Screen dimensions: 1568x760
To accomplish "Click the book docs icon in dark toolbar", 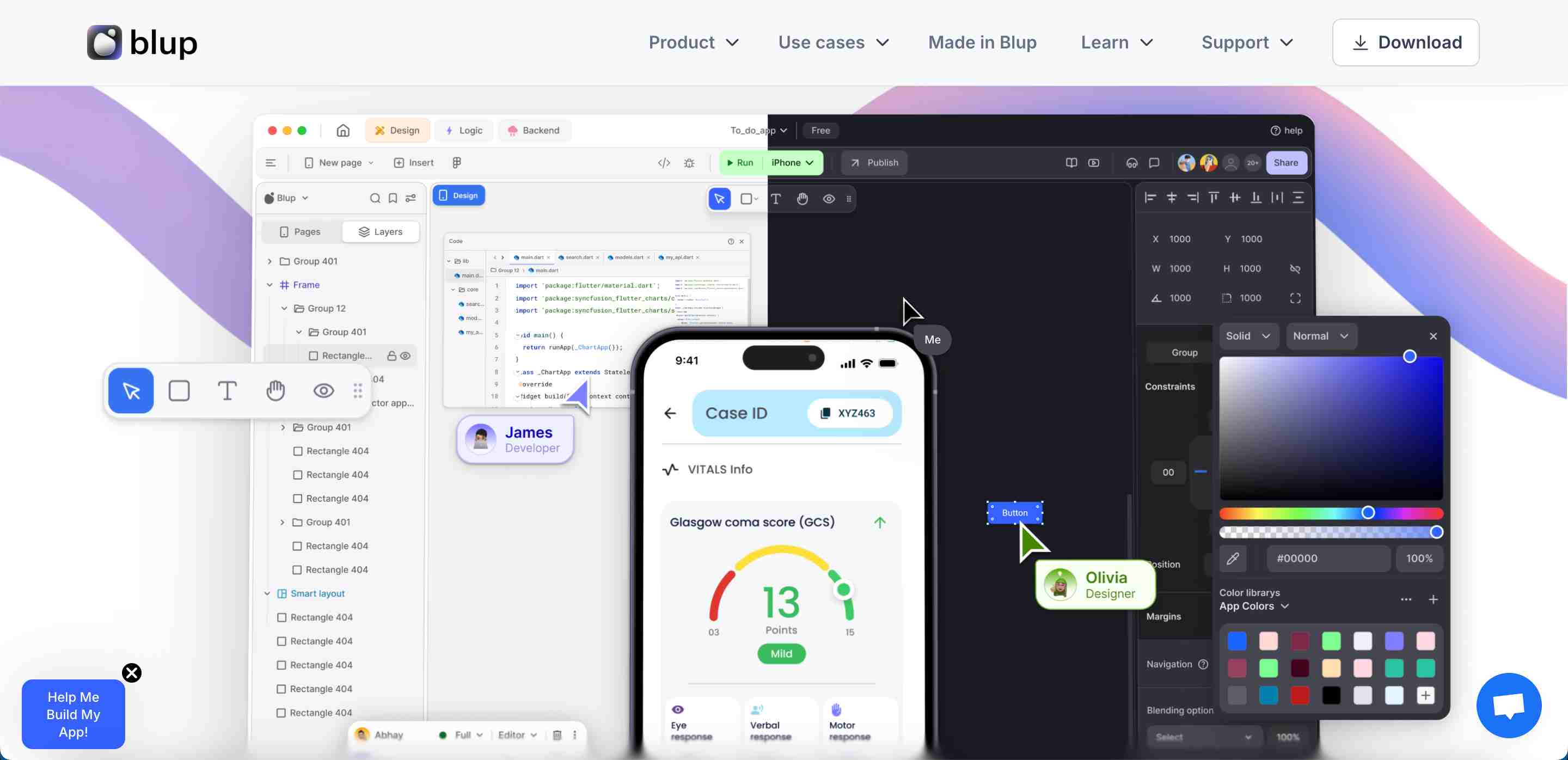I will pos(1071,162).
